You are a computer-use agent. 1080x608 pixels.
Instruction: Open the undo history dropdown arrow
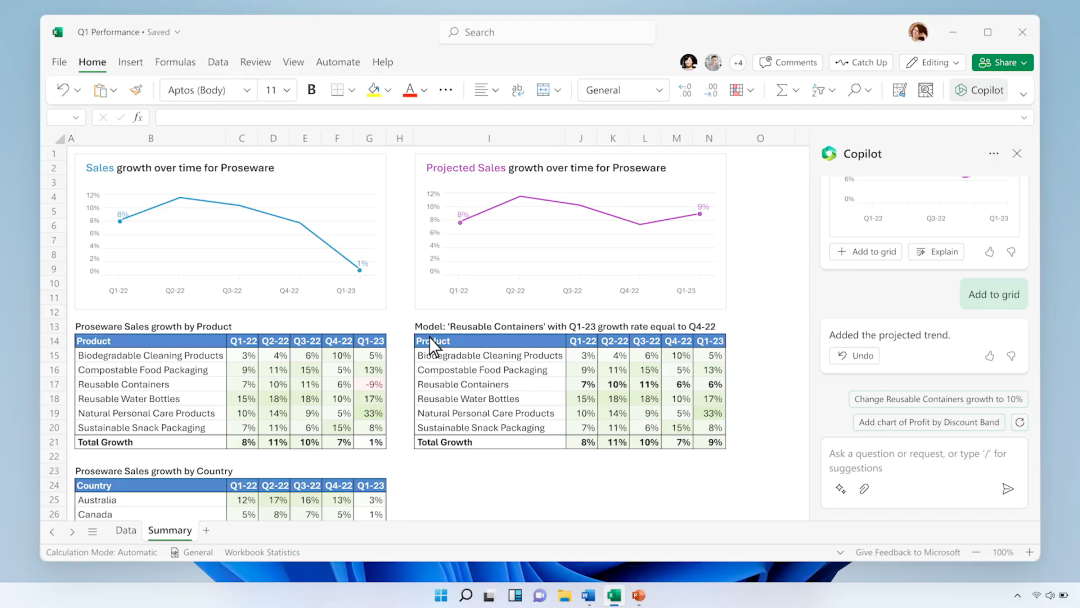pyautogui.click(x=77, y=90)
